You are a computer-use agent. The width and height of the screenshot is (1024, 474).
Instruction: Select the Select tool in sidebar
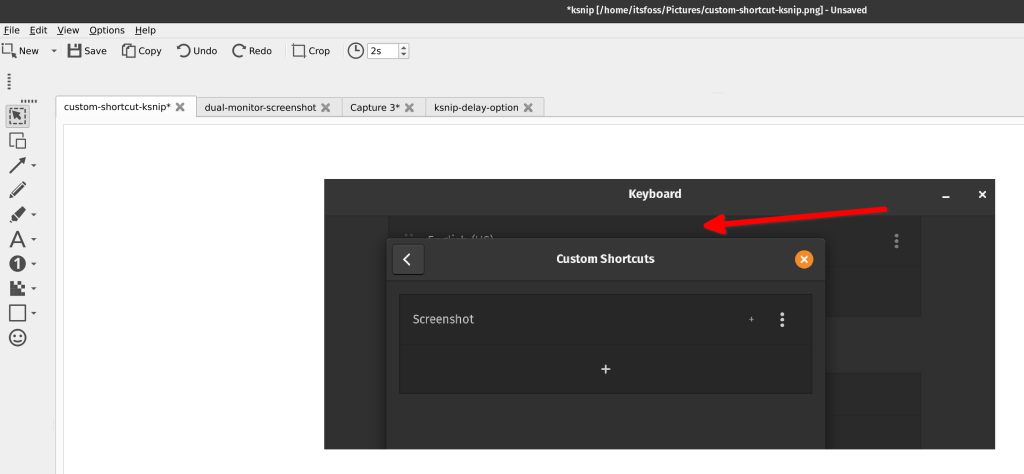tap(17, 116)
